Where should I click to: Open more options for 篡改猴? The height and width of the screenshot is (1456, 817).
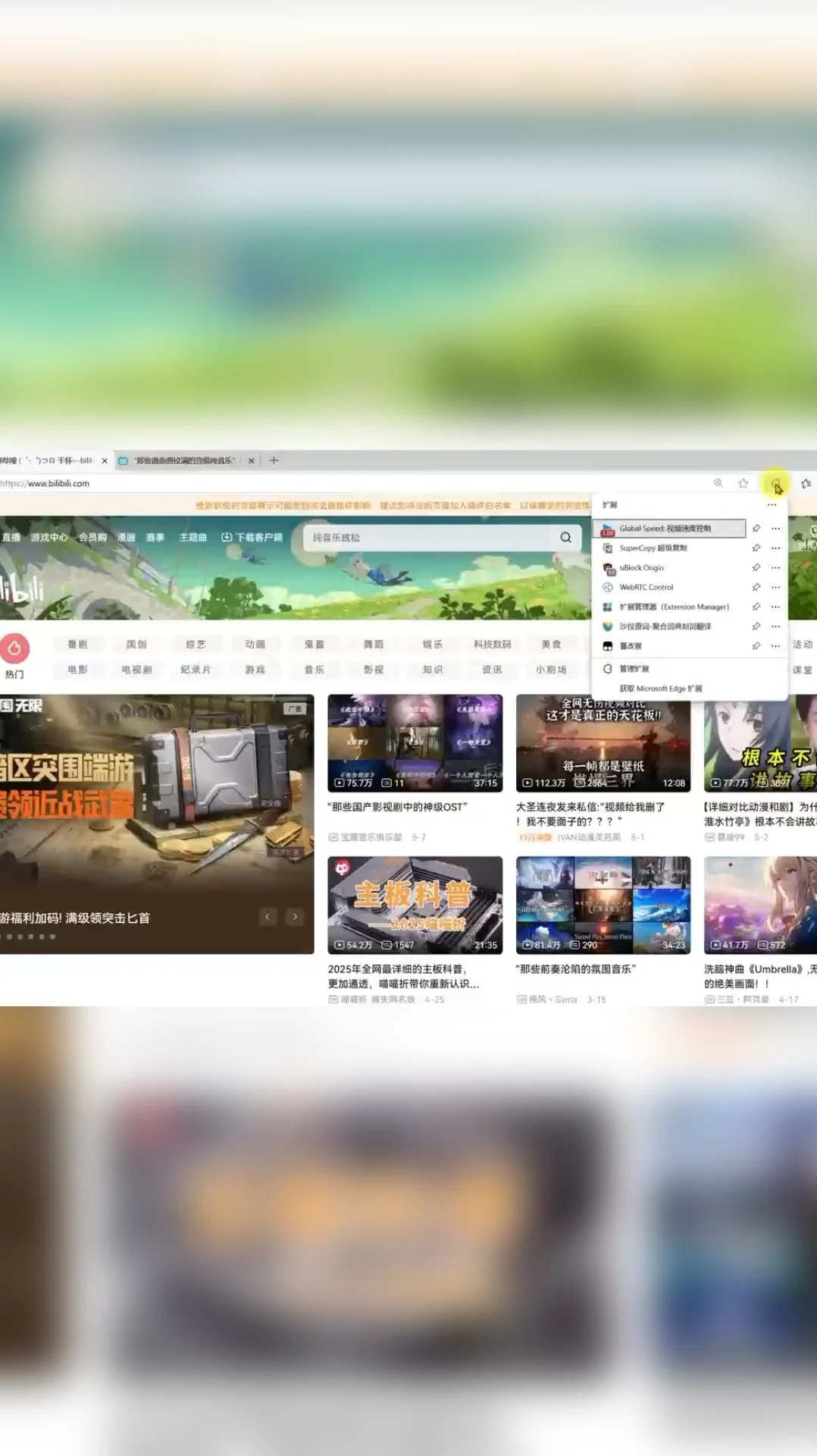(775, 646)
